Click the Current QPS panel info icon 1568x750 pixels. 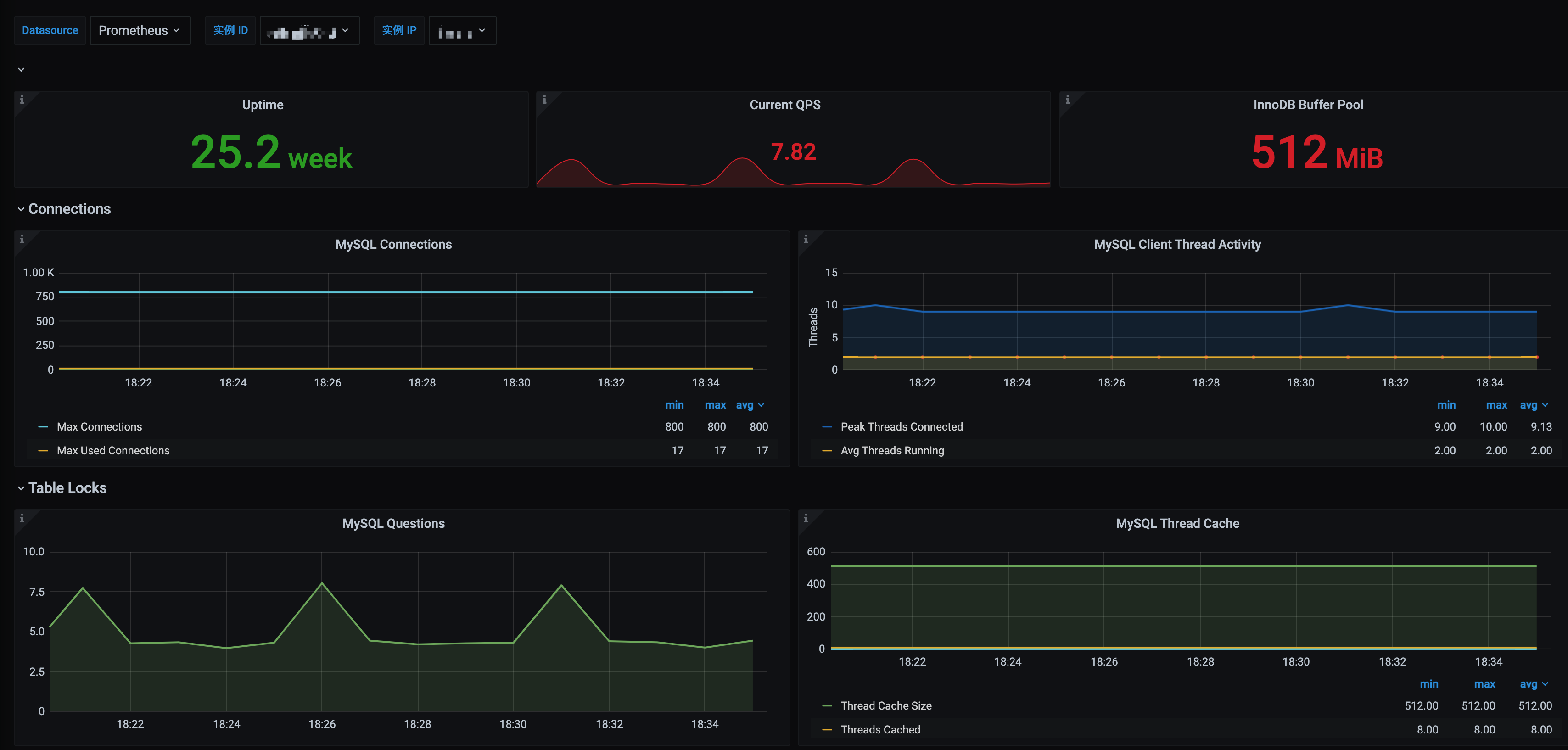(544, 100)
